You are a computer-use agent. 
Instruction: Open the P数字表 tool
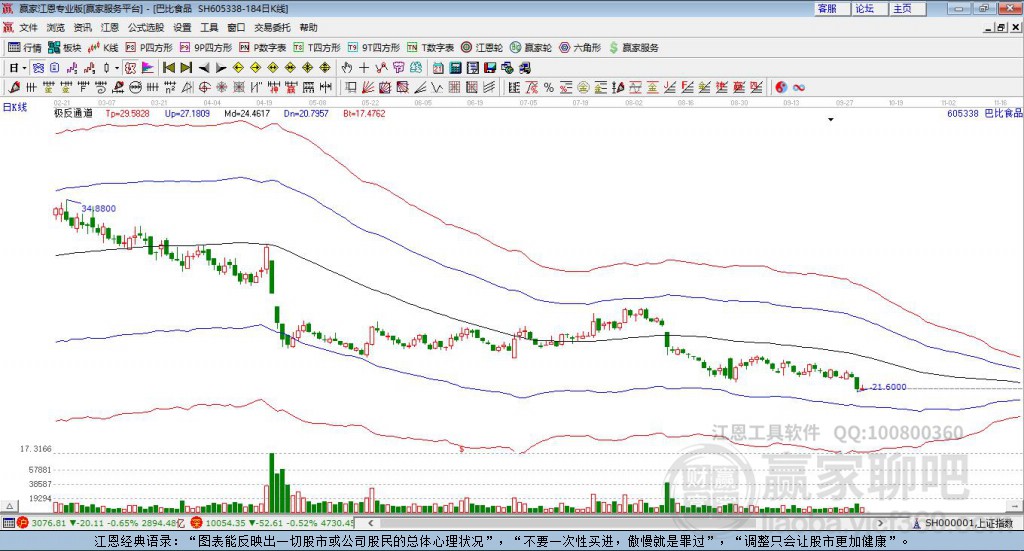[x=263, y=48]
